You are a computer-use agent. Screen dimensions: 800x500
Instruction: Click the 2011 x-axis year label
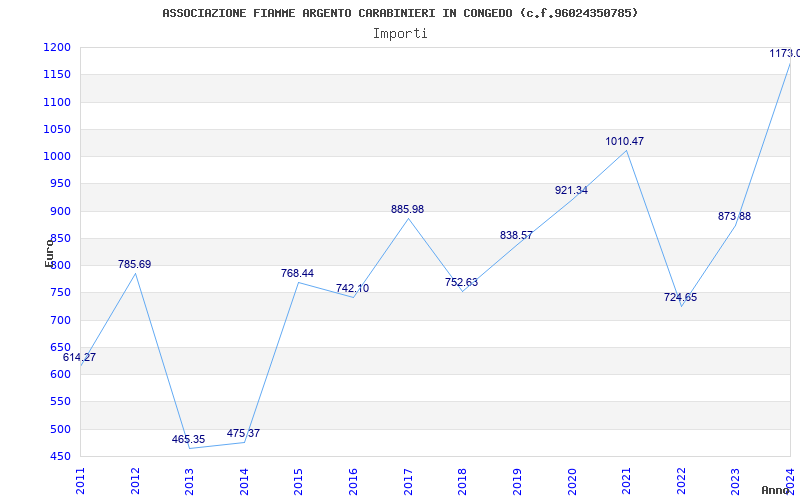81,481
